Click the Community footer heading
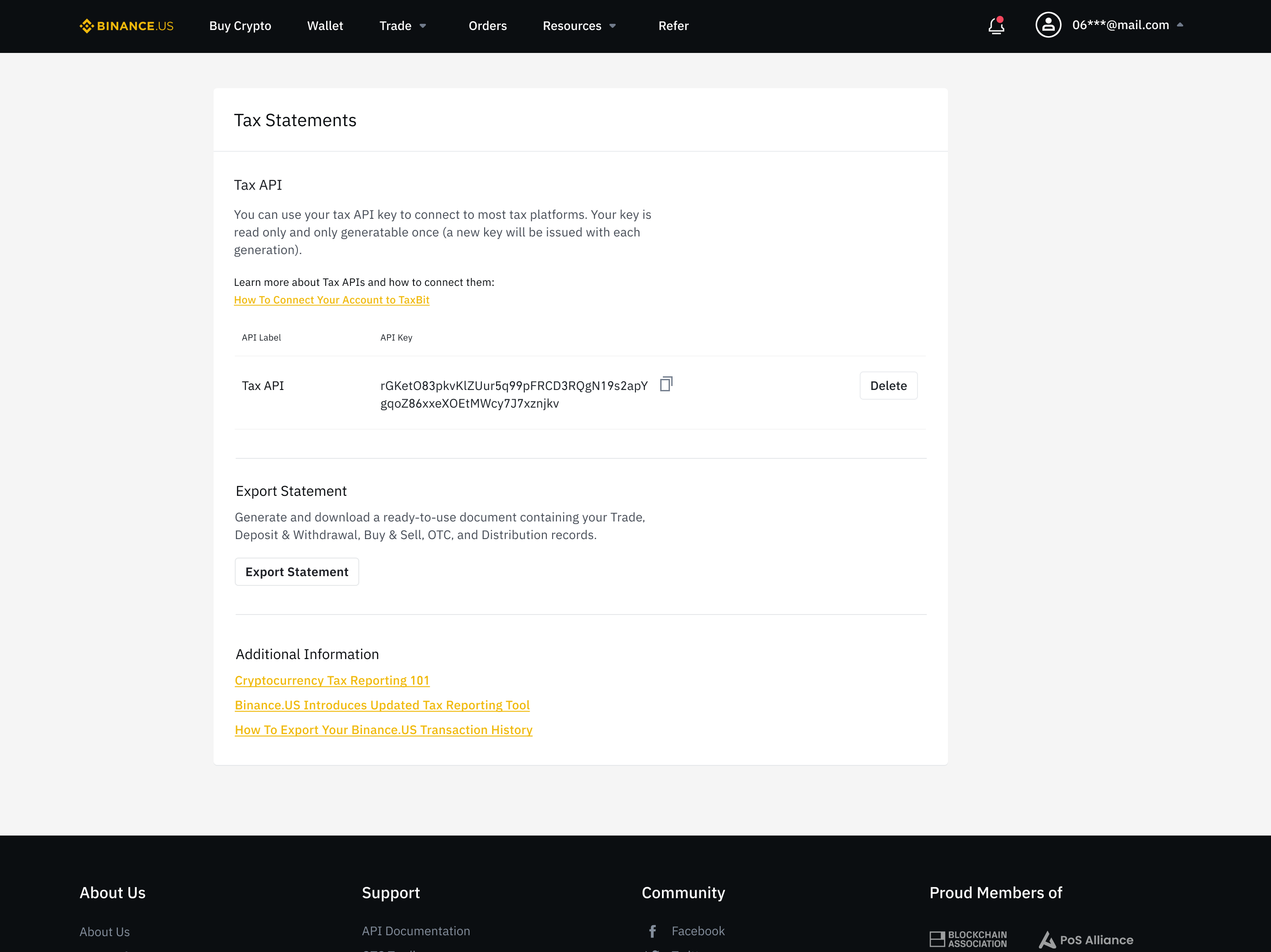Viewport: 1271px width, 952px height. click(683, 893)
